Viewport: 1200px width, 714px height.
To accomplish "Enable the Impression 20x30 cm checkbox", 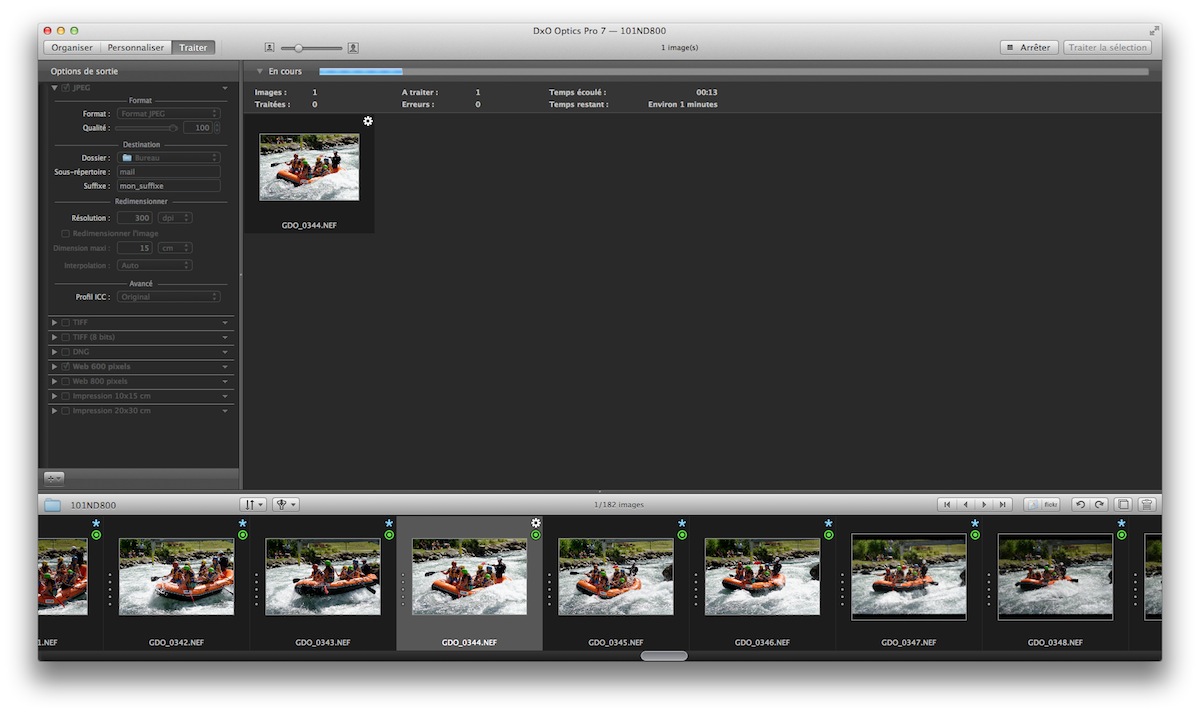I will click(x=66, y=411).
